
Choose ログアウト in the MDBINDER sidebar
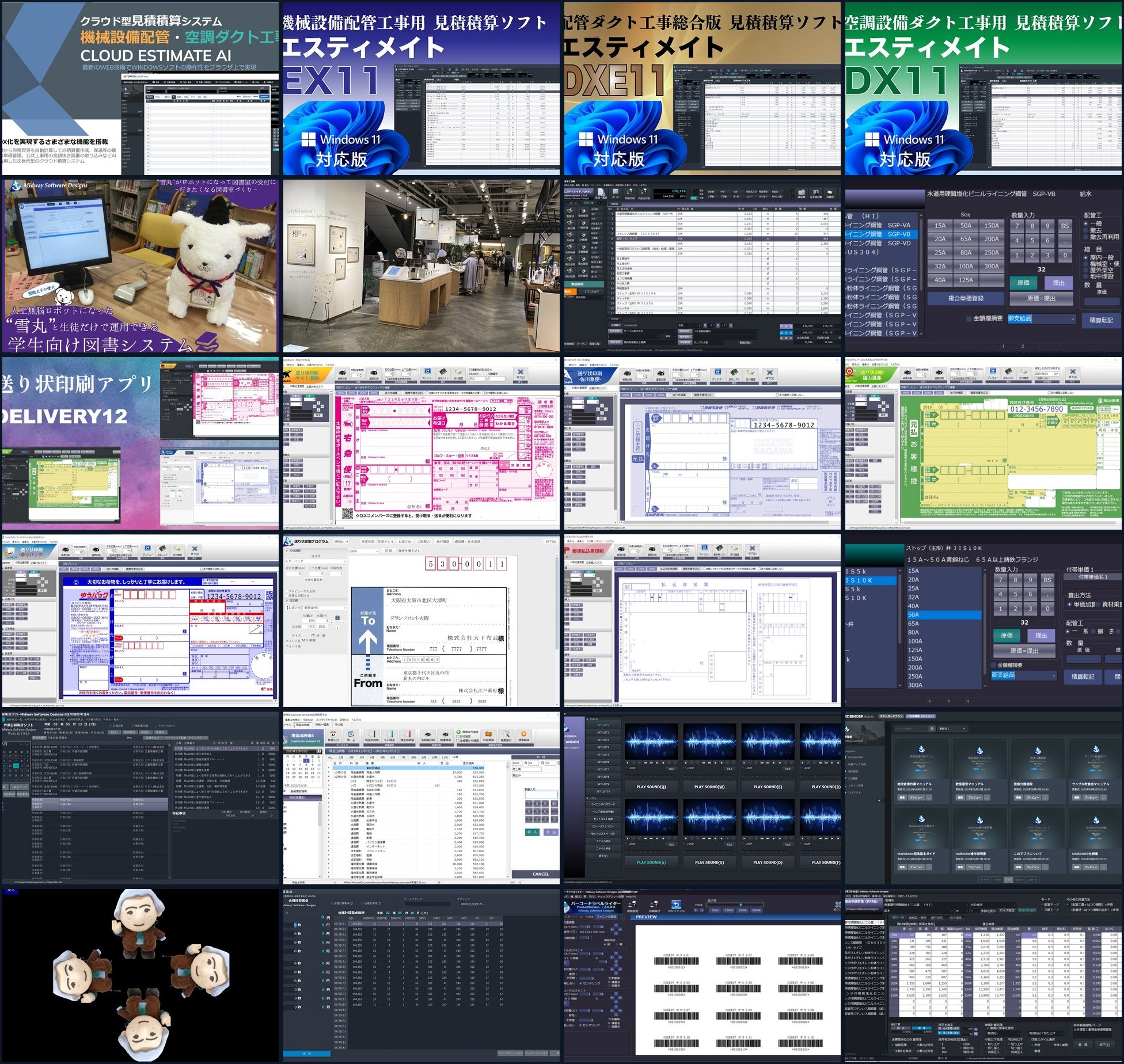pos(855,792)
